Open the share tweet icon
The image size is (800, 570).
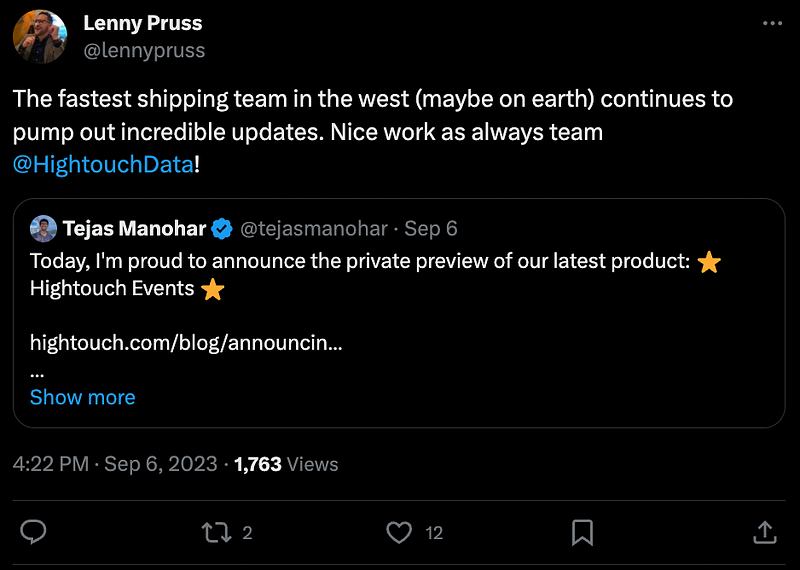pyautogui.click(x=764, y=532)
